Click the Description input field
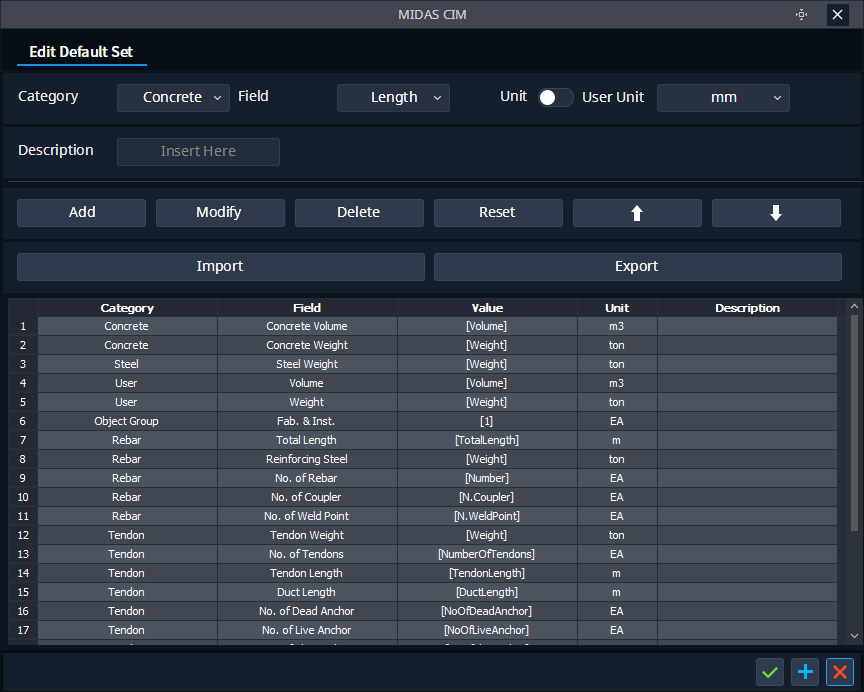864x692 pixels. 198,152
